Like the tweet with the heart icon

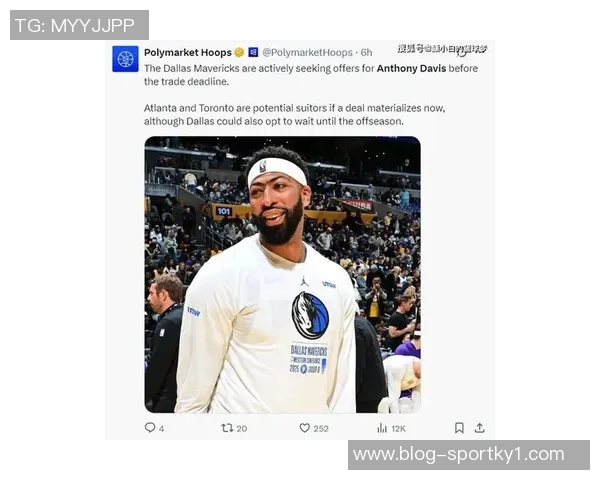[304, 428]
